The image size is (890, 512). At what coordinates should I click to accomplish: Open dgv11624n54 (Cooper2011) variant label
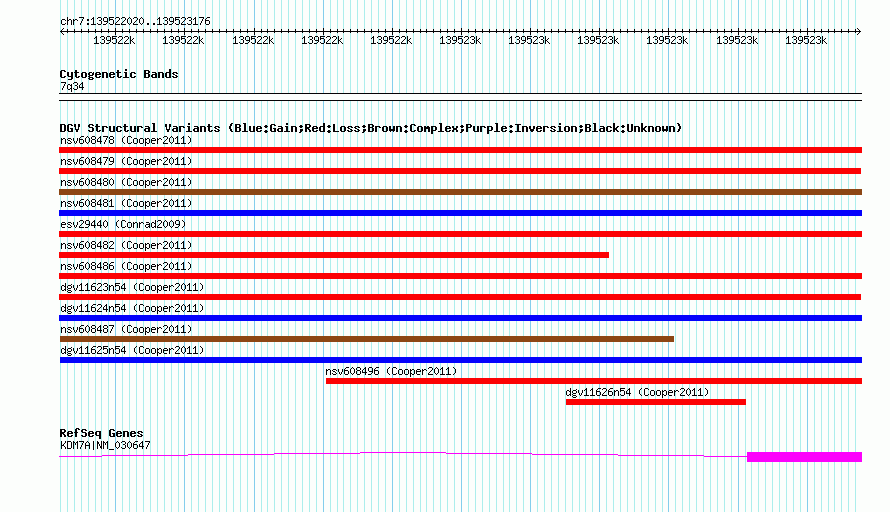click(x=132, y=308)
